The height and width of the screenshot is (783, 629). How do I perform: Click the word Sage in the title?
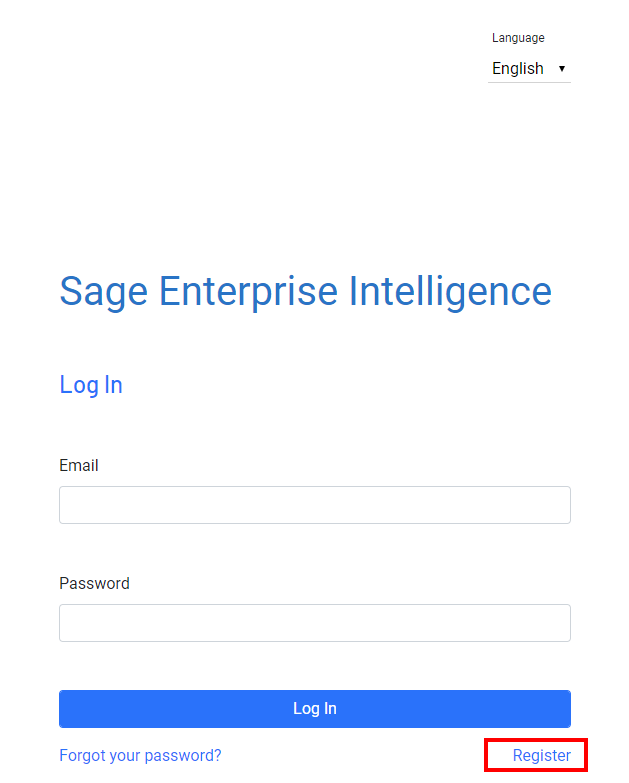pyautogui.click(x=104, y=291)
